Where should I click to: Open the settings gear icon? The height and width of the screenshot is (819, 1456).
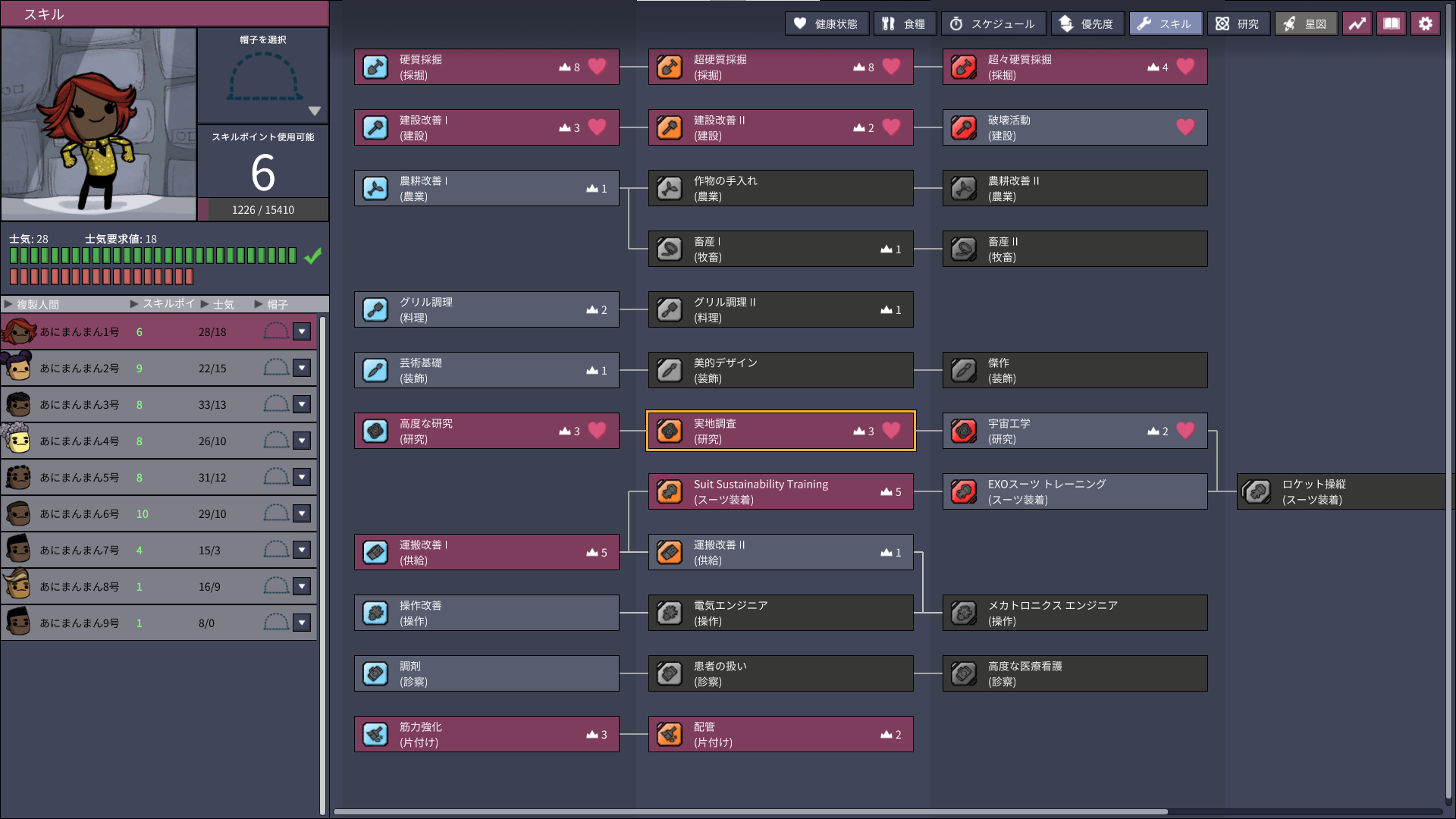tap(1425, 24)
